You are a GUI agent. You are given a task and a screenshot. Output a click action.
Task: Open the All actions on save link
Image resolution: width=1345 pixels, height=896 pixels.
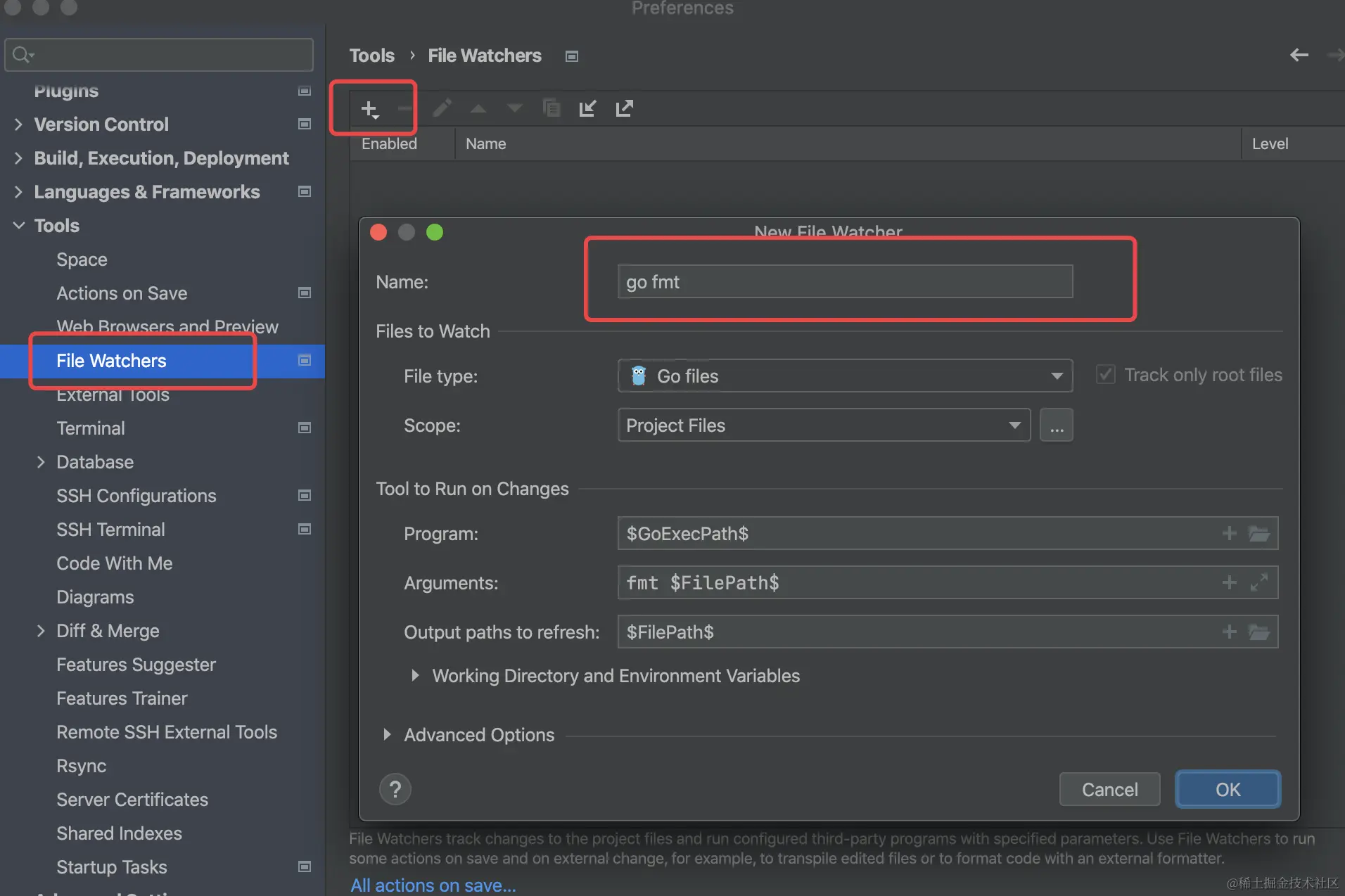pos(433,885)
